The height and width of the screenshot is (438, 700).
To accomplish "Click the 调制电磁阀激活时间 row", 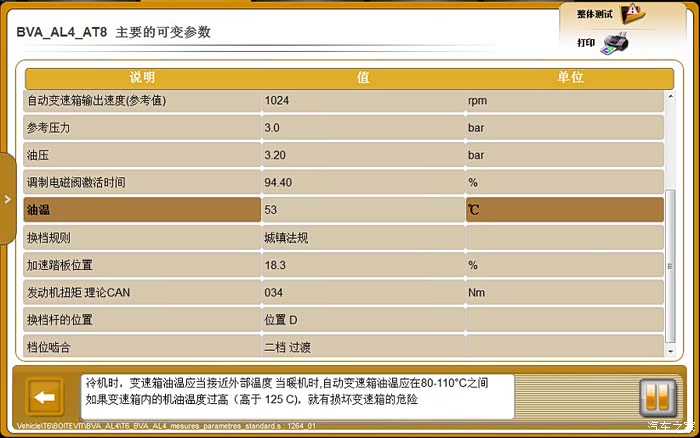I will click(142, 183).
